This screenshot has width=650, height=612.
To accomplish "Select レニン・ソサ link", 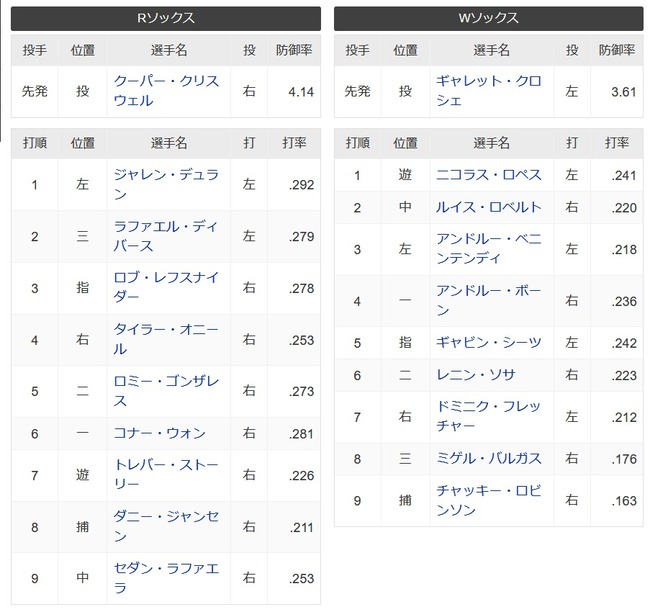I will coord(475,375).
